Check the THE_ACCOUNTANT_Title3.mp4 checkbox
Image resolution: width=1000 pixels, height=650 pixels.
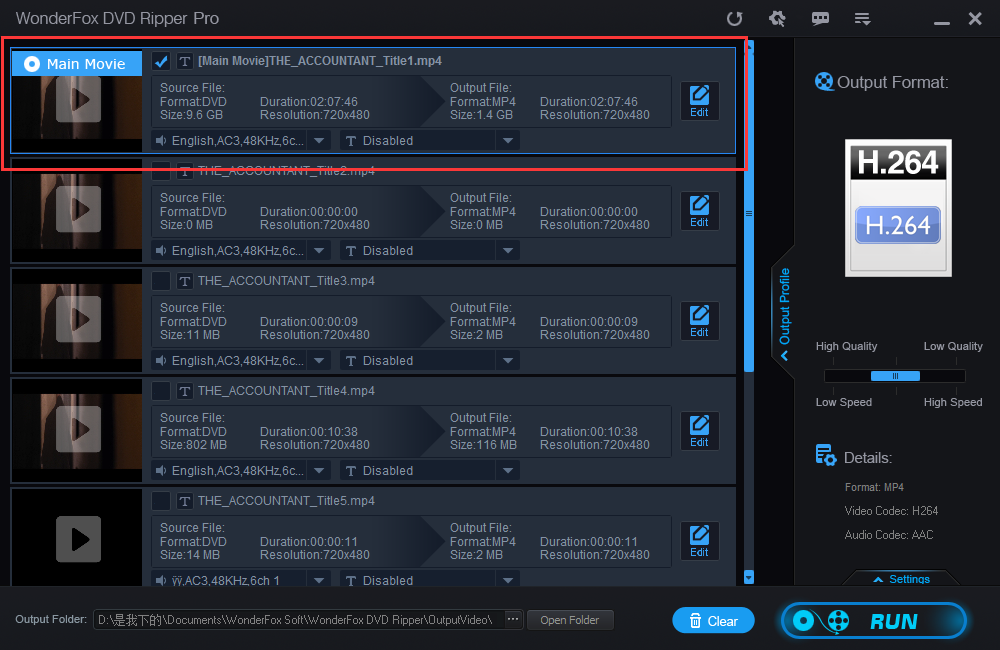(161, 281)
